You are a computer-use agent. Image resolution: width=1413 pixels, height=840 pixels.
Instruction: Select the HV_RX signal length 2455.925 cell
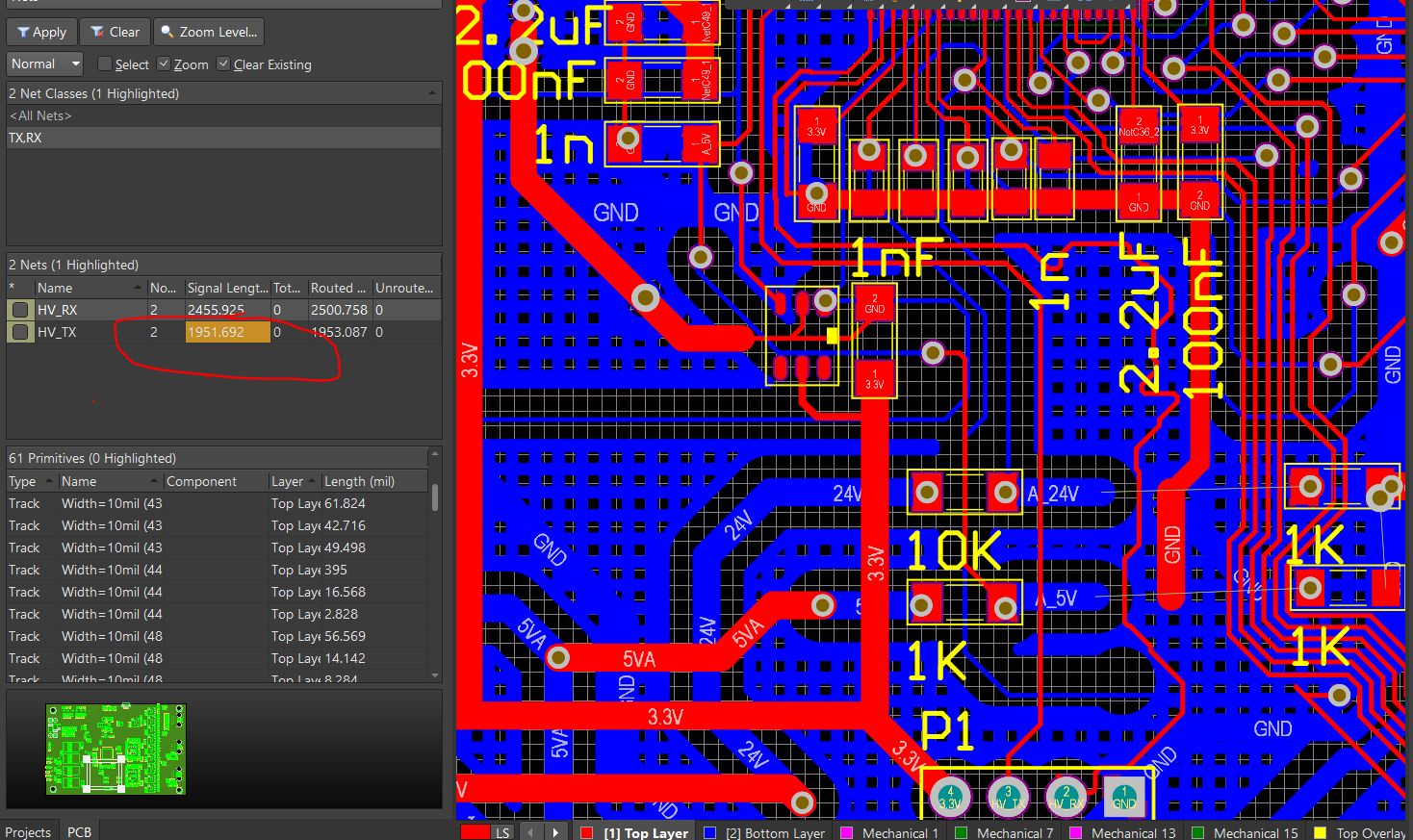pyautogui.click(x=227, y=310)
